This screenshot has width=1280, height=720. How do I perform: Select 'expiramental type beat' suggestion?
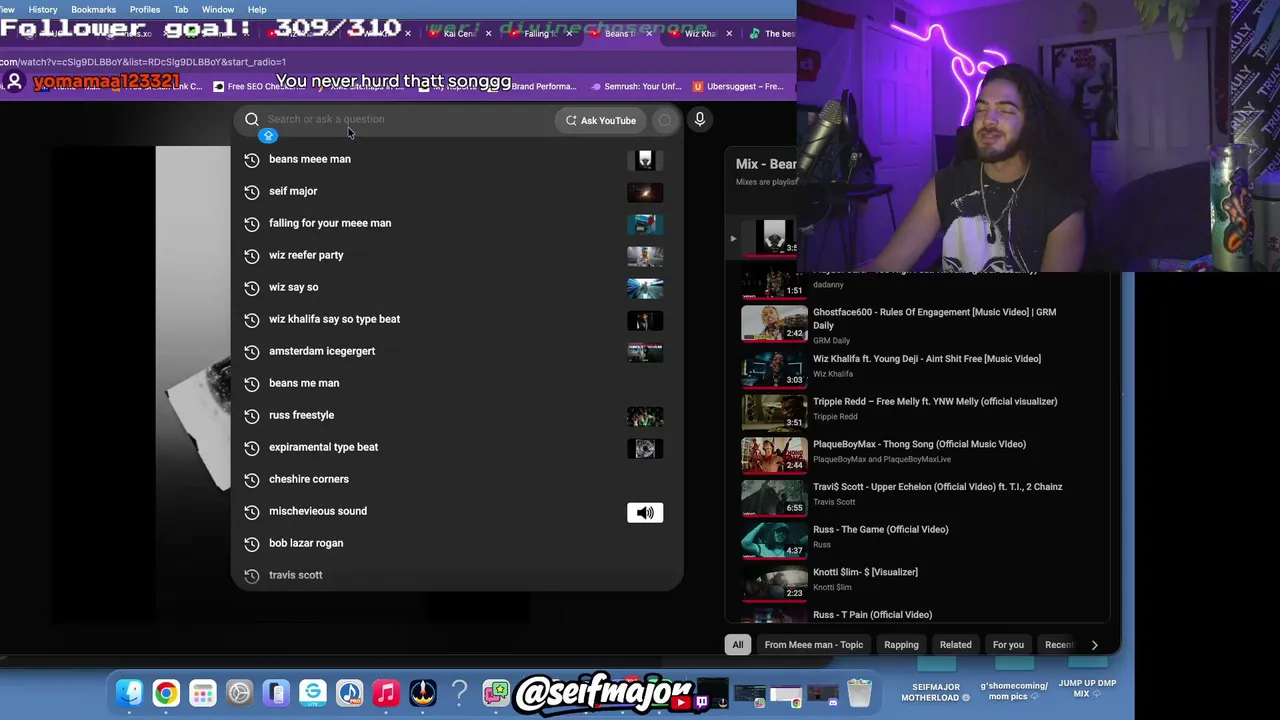457,447
